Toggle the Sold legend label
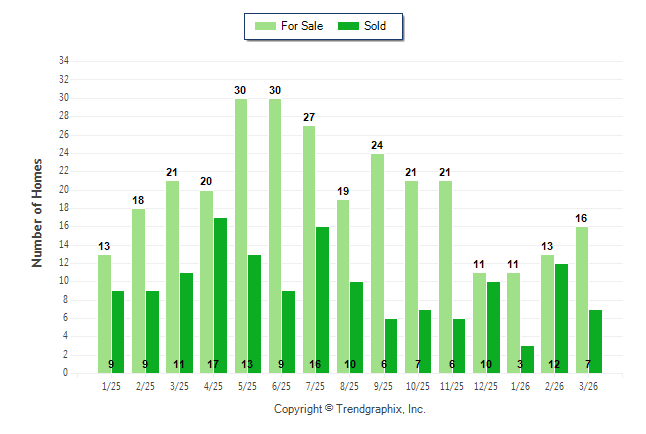The width and height of the screenshot is (646, 434). [x=375, y=26]
